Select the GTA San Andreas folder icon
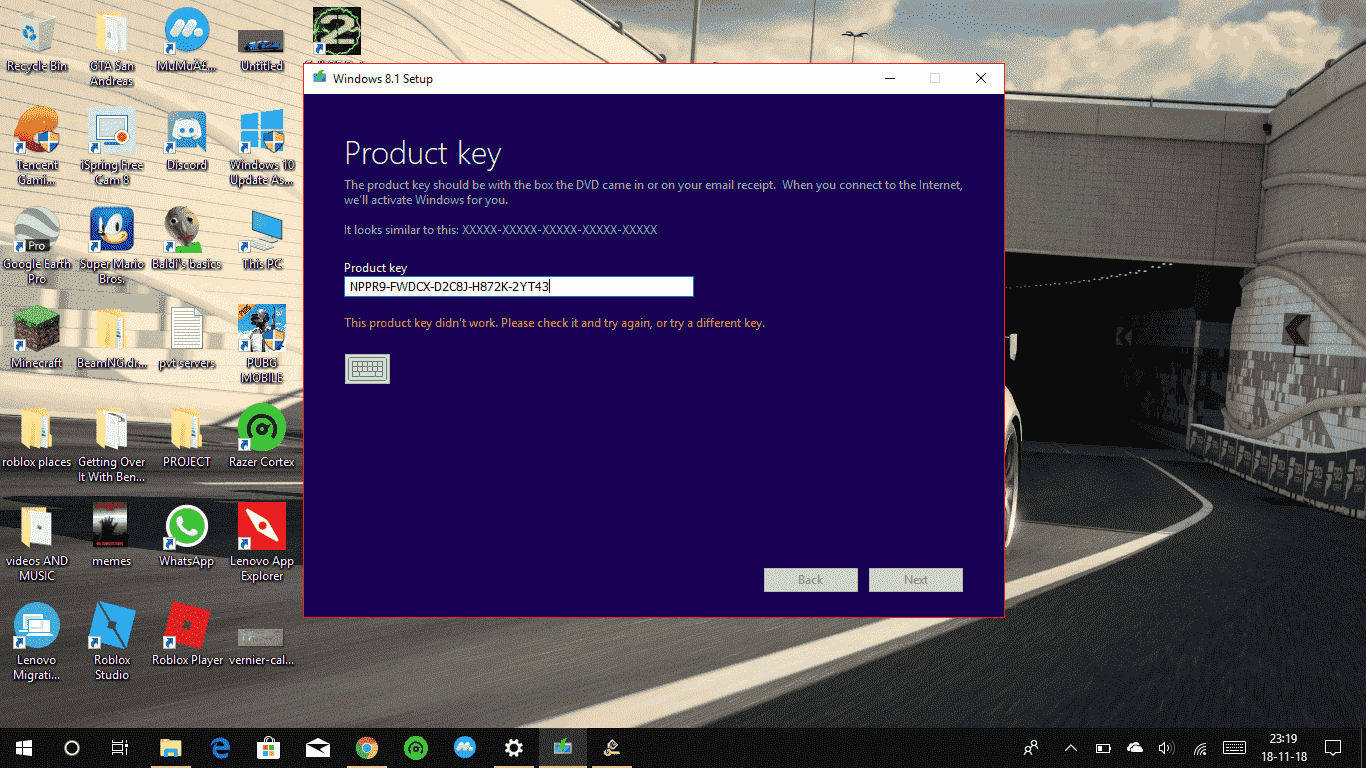Image resolution: width=1366 pixels, height=768 pixels. pyautogui.click(x=111, y=49)
